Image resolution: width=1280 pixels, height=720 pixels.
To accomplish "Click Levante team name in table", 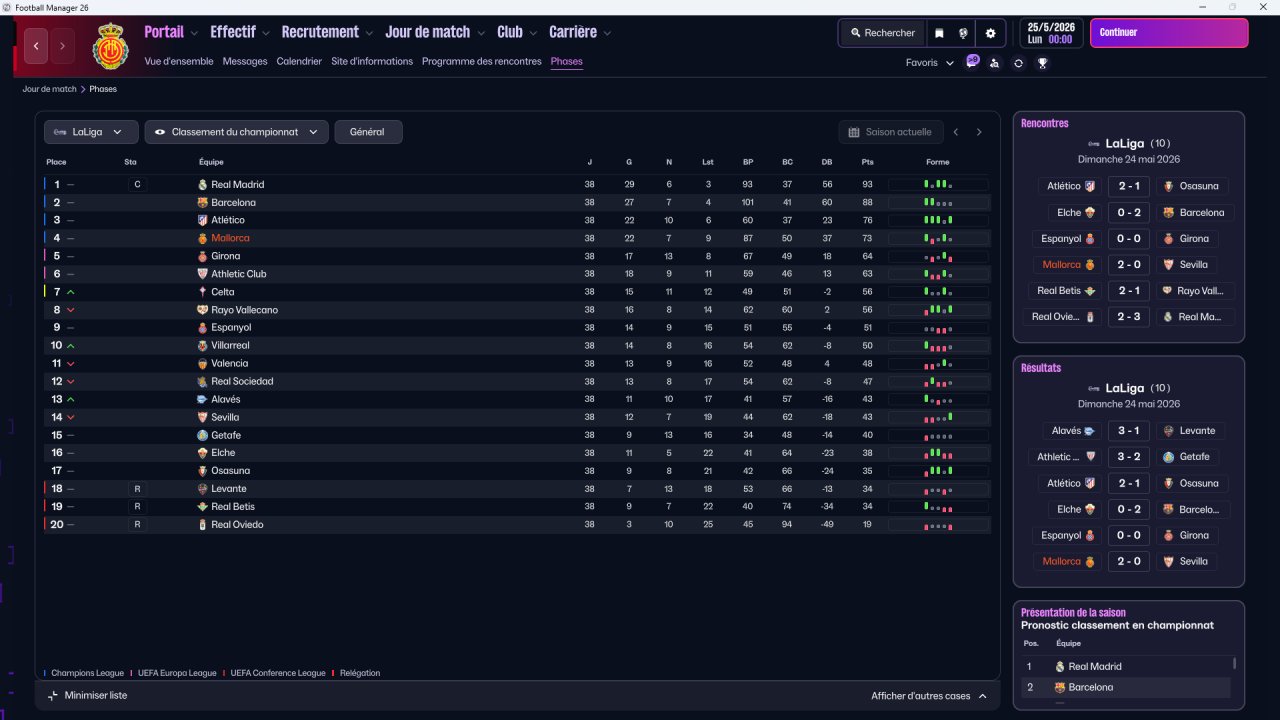I will (x=228, y=489).
